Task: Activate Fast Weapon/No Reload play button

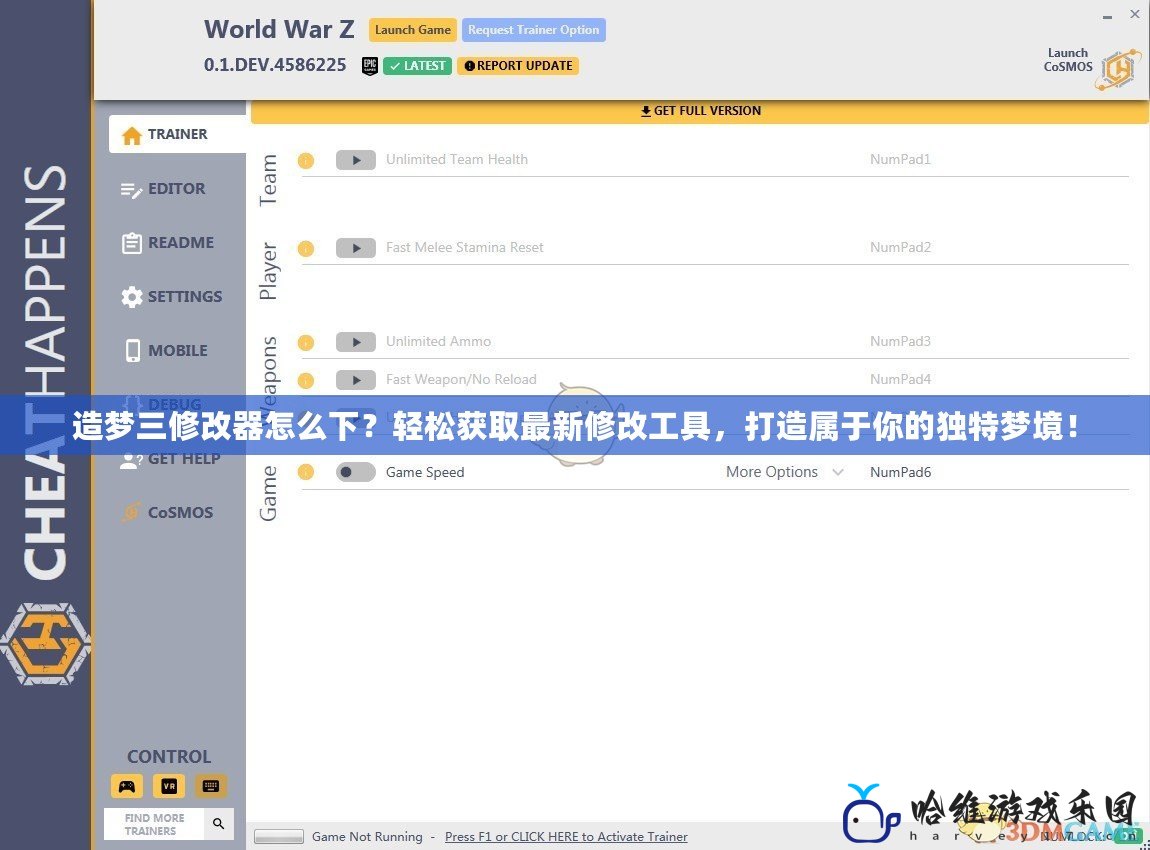Action: [x=356, y=380]
